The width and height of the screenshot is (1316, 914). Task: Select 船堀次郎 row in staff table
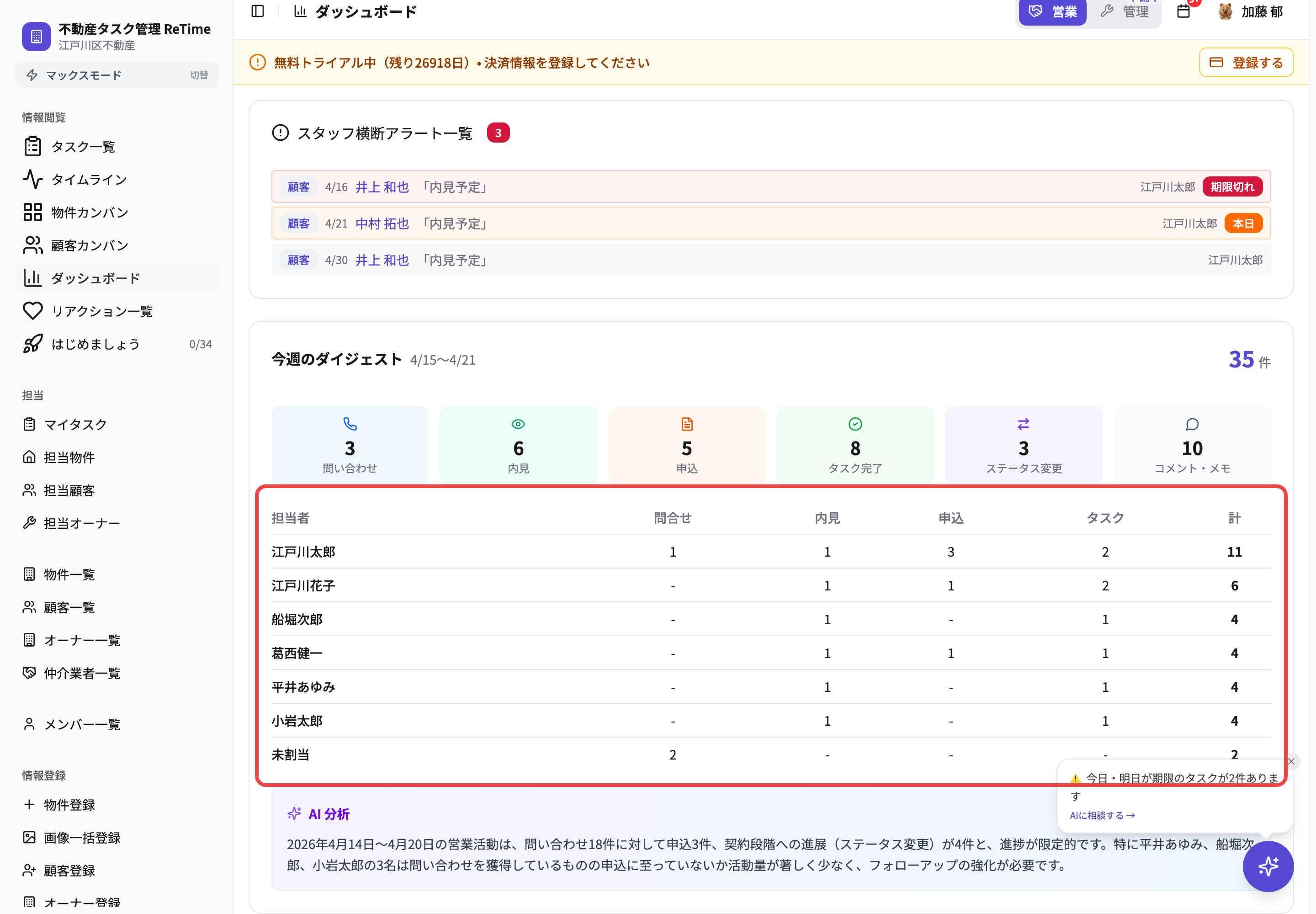click(771, 619)
